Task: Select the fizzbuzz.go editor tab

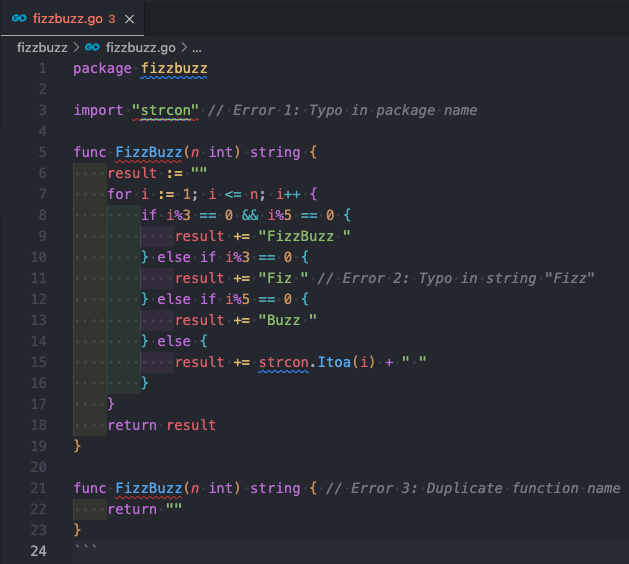Action: point(72,18)
